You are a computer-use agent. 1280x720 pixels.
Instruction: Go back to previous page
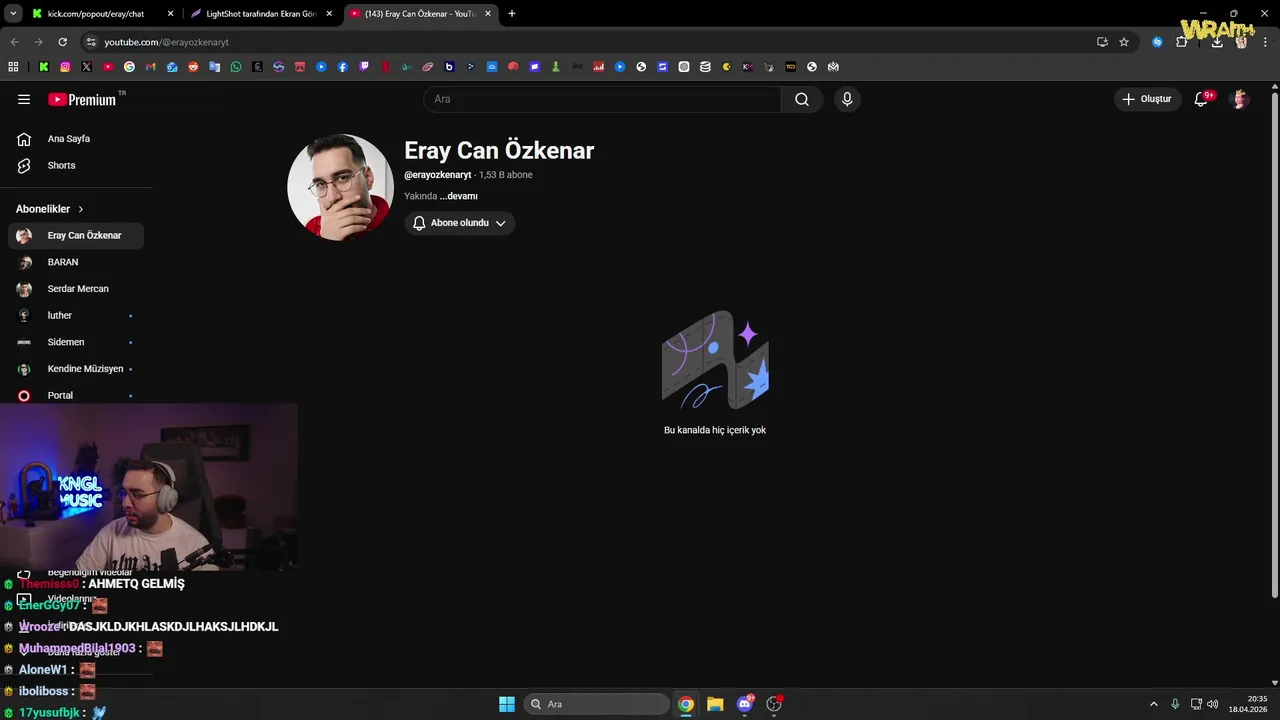tap(14, 42)
